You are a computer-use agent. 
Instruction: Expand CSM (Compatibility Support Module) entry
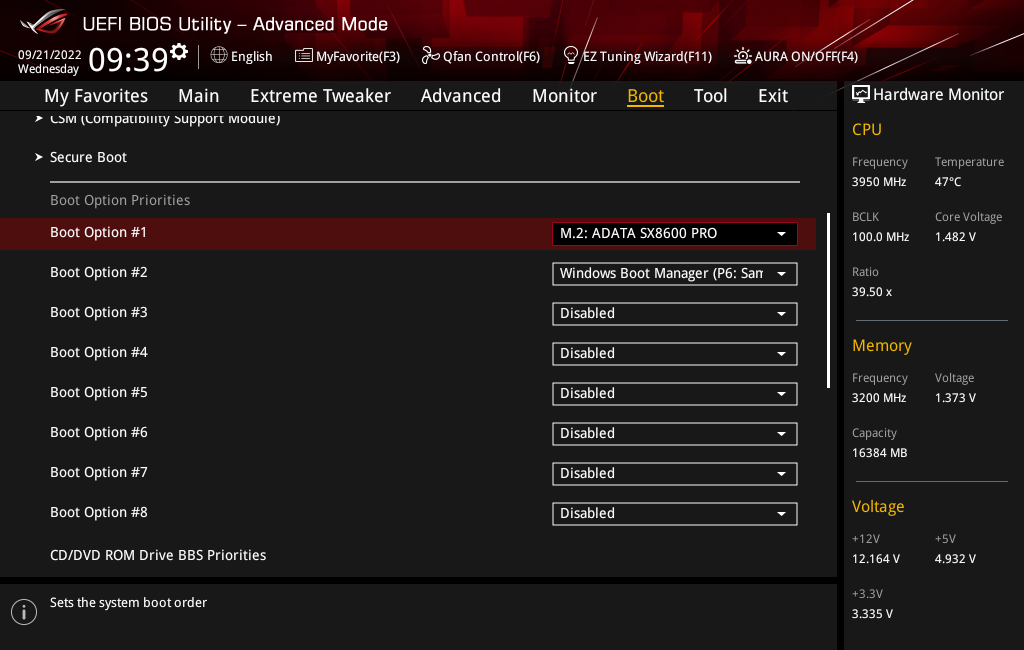point(164,119)
